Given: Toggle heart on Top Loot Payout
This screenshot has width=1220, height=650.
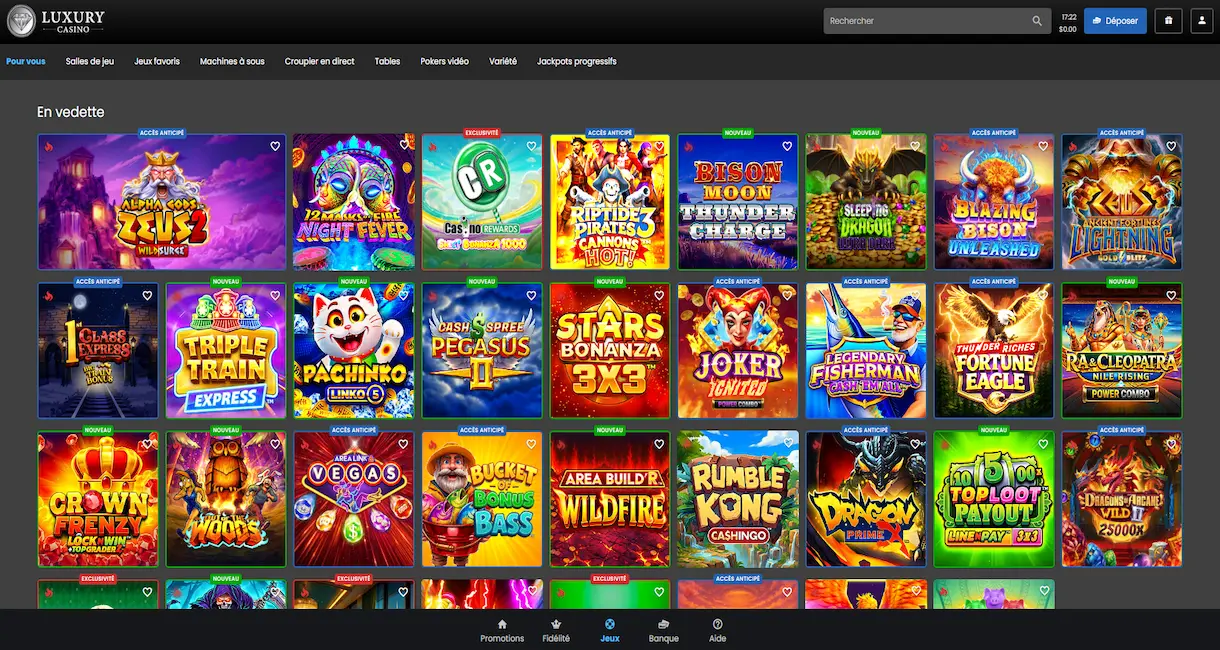Looking at the screenshot, I should 1043,443.
